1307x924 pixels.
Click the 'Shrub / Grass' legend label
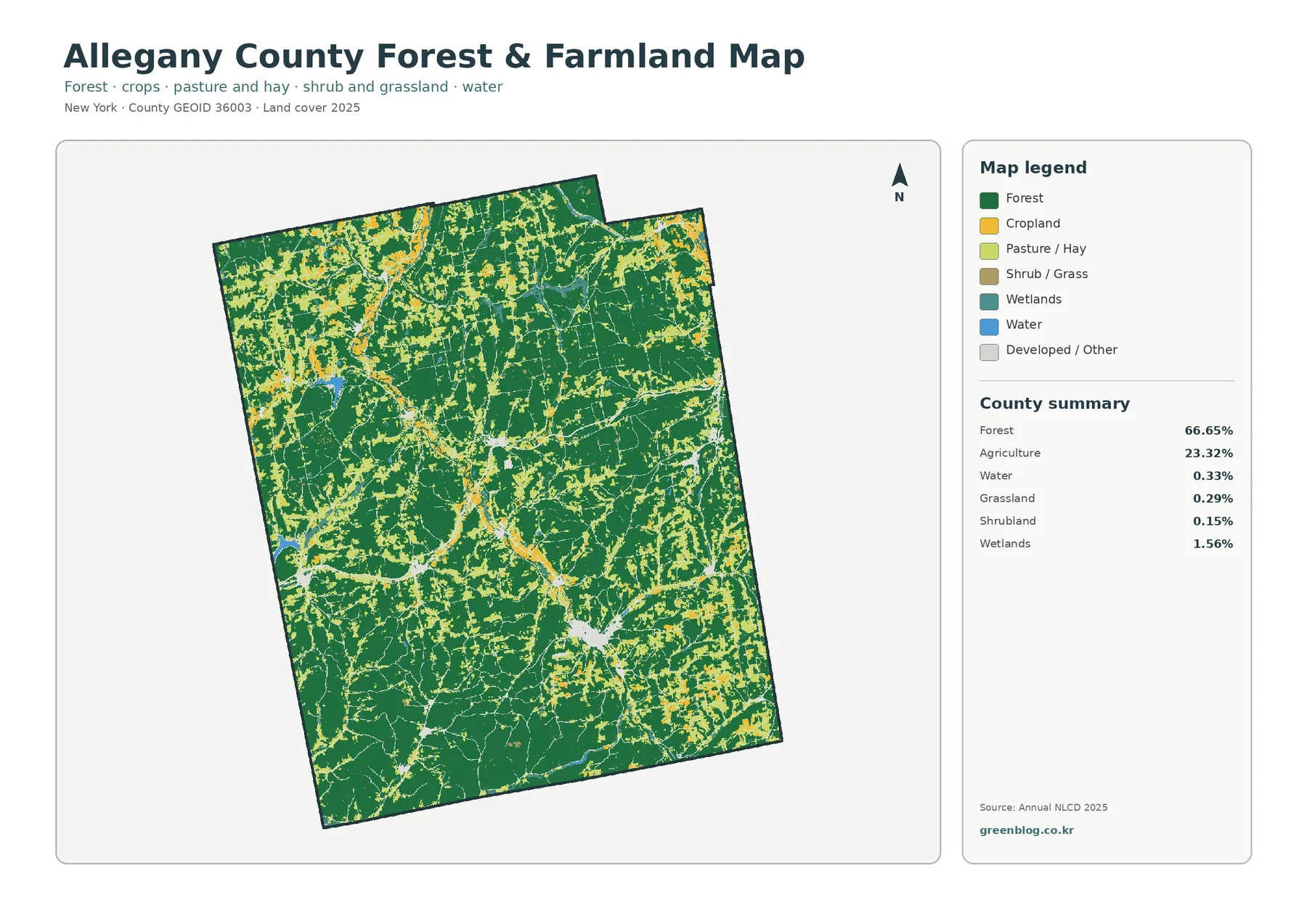[1046, 274]
